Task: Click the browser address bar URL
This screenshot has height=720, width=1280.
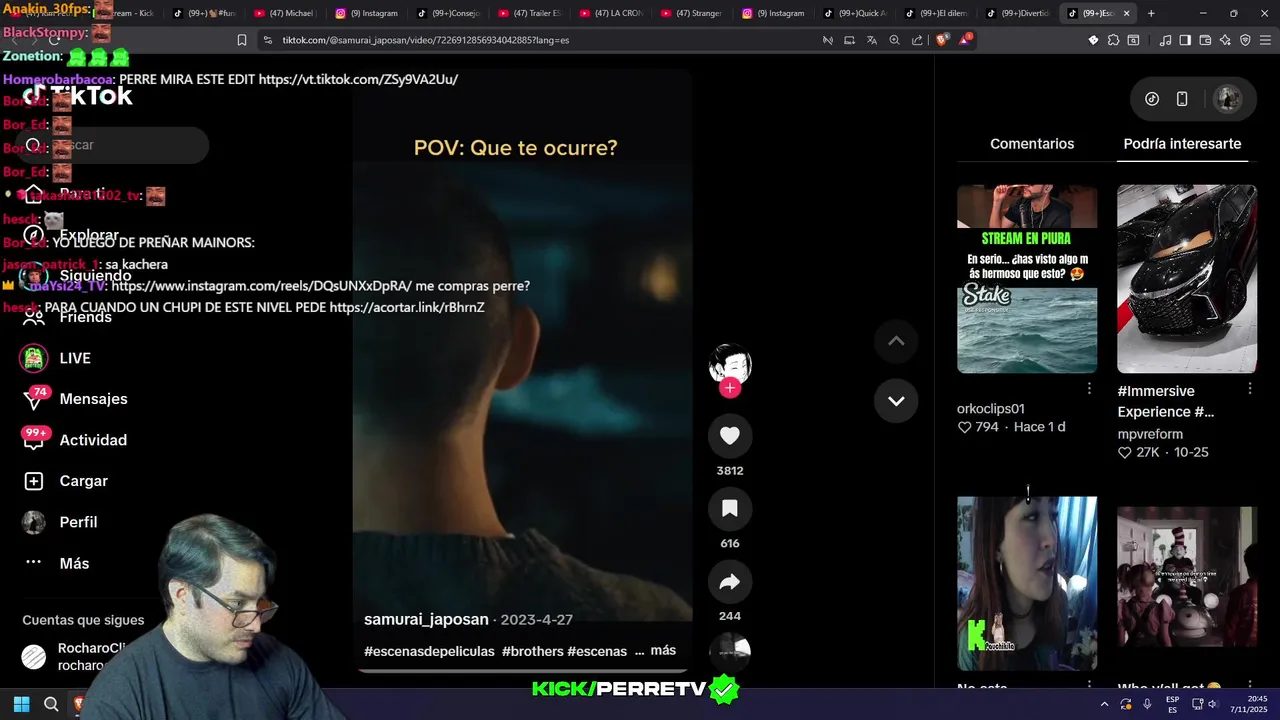Action: click(426, 40)
